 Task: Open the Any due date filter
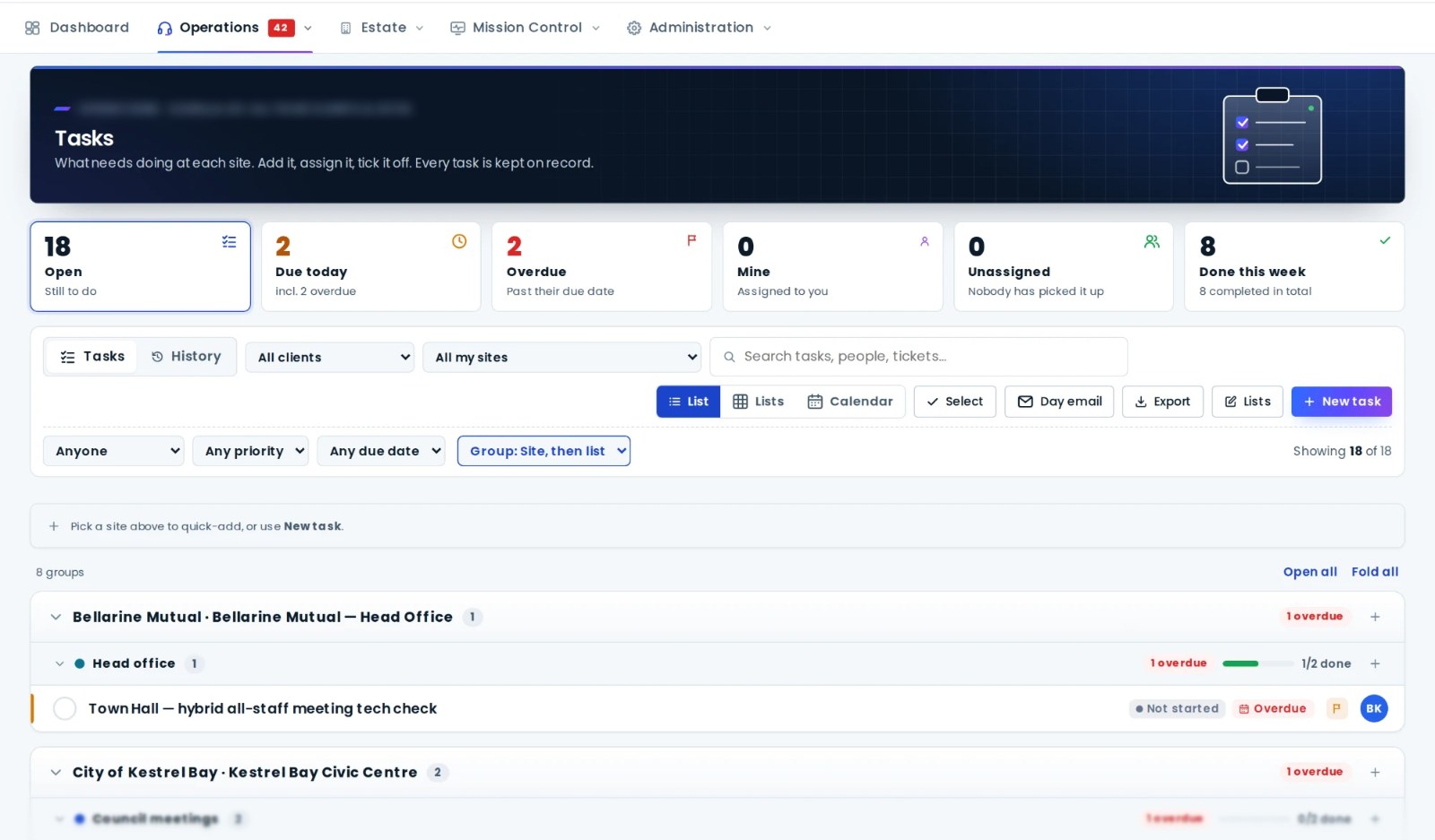point(381,451)
